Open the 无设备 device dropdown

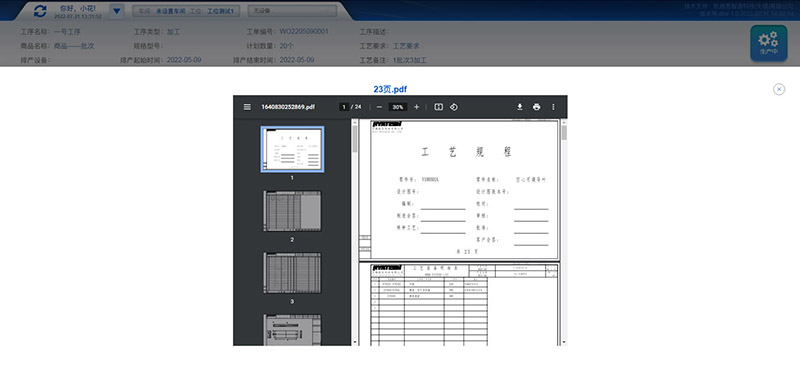(x=292, y=11)
